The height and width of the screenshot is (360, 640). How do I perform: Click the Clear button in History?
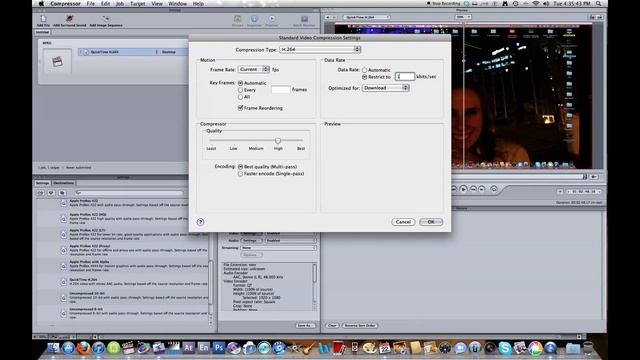(332, 325)
